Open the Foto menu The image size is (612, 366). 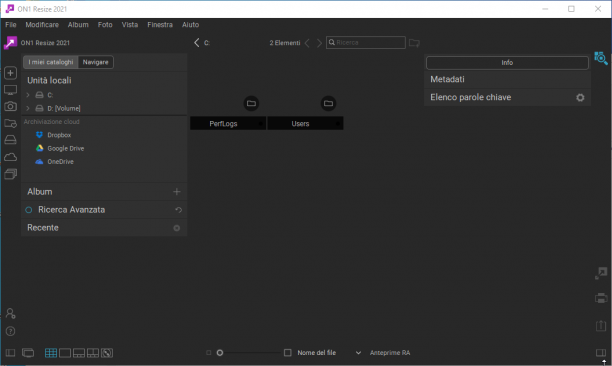(105, 25)
